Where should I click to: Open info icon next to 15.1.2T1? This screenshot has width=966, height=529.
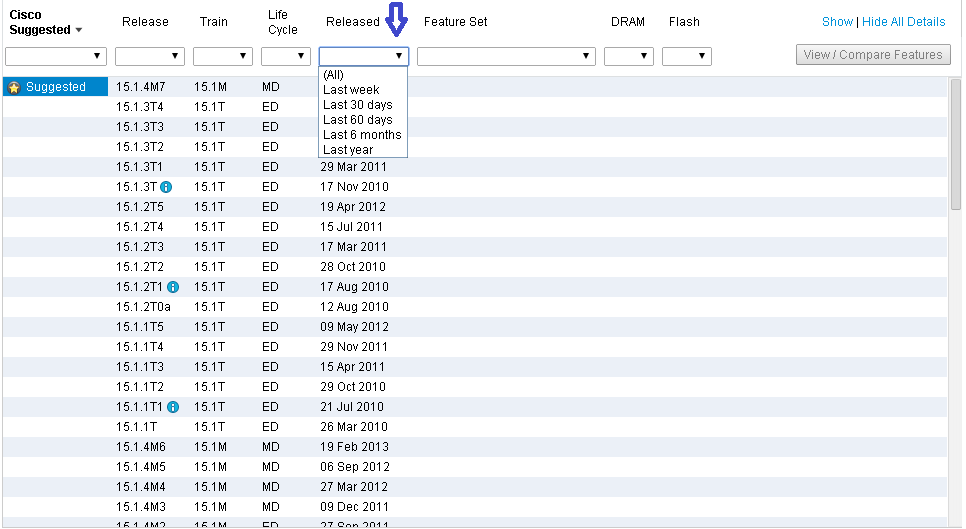pos(173,287)
